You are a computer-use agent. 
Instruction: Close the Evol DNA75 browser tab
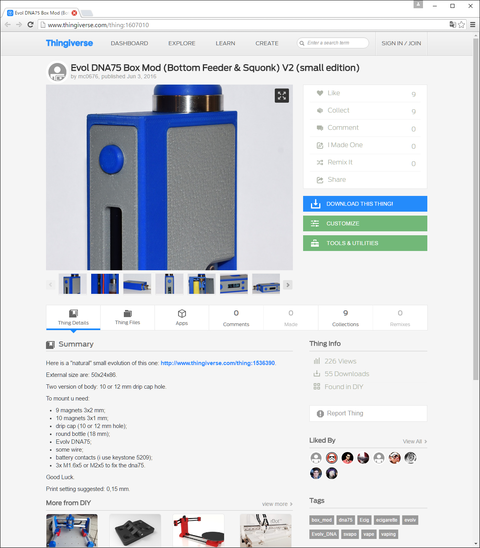(74, 13)
